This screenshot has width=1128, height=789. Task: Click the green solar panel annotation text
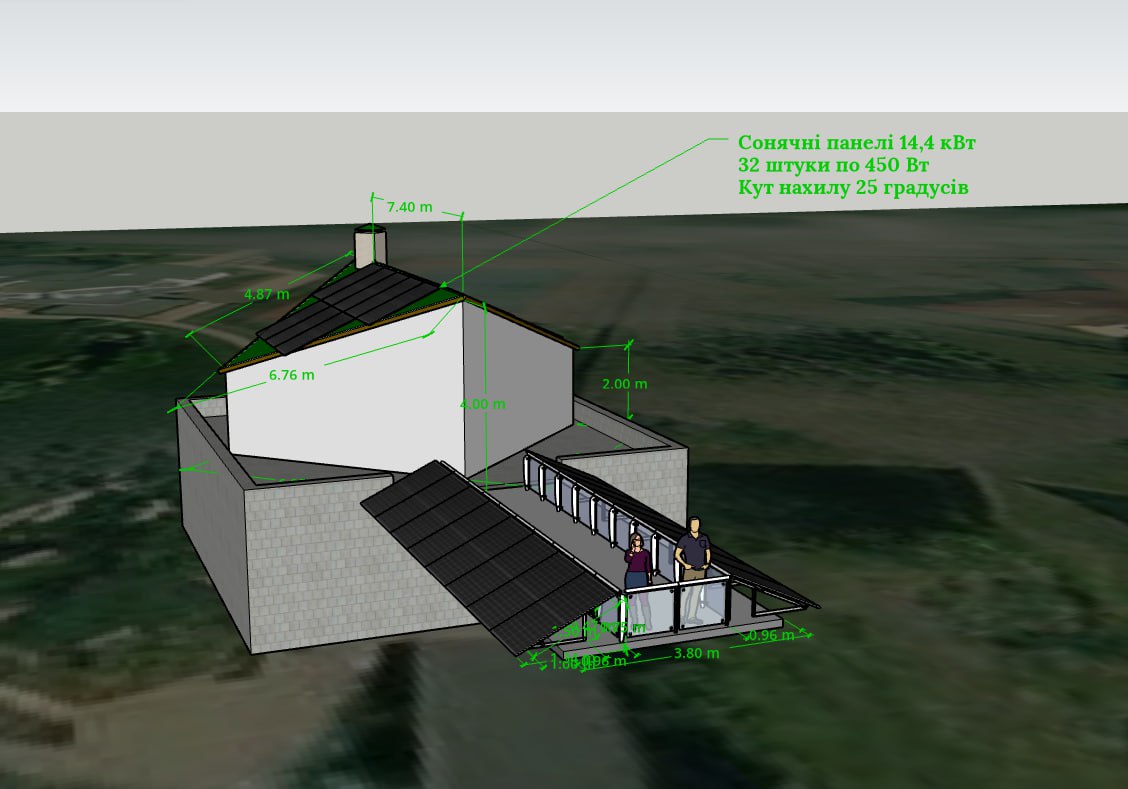coord(856,165)
